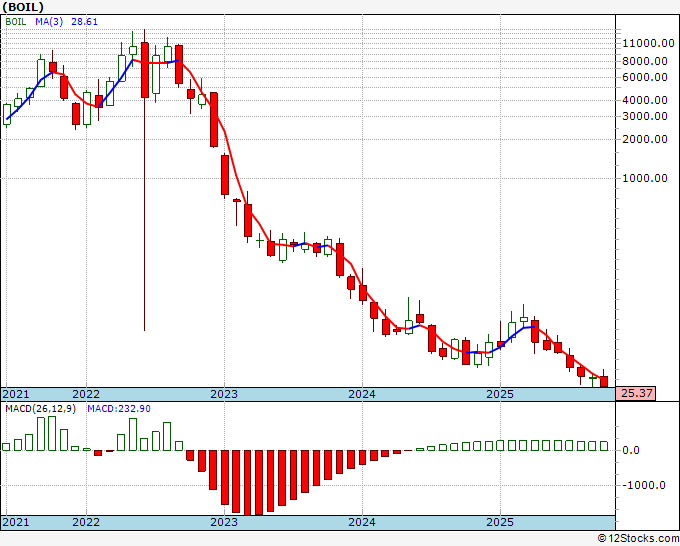
Task: Click 2023 on the price chart axis
Action: click(x=224, y=394)
